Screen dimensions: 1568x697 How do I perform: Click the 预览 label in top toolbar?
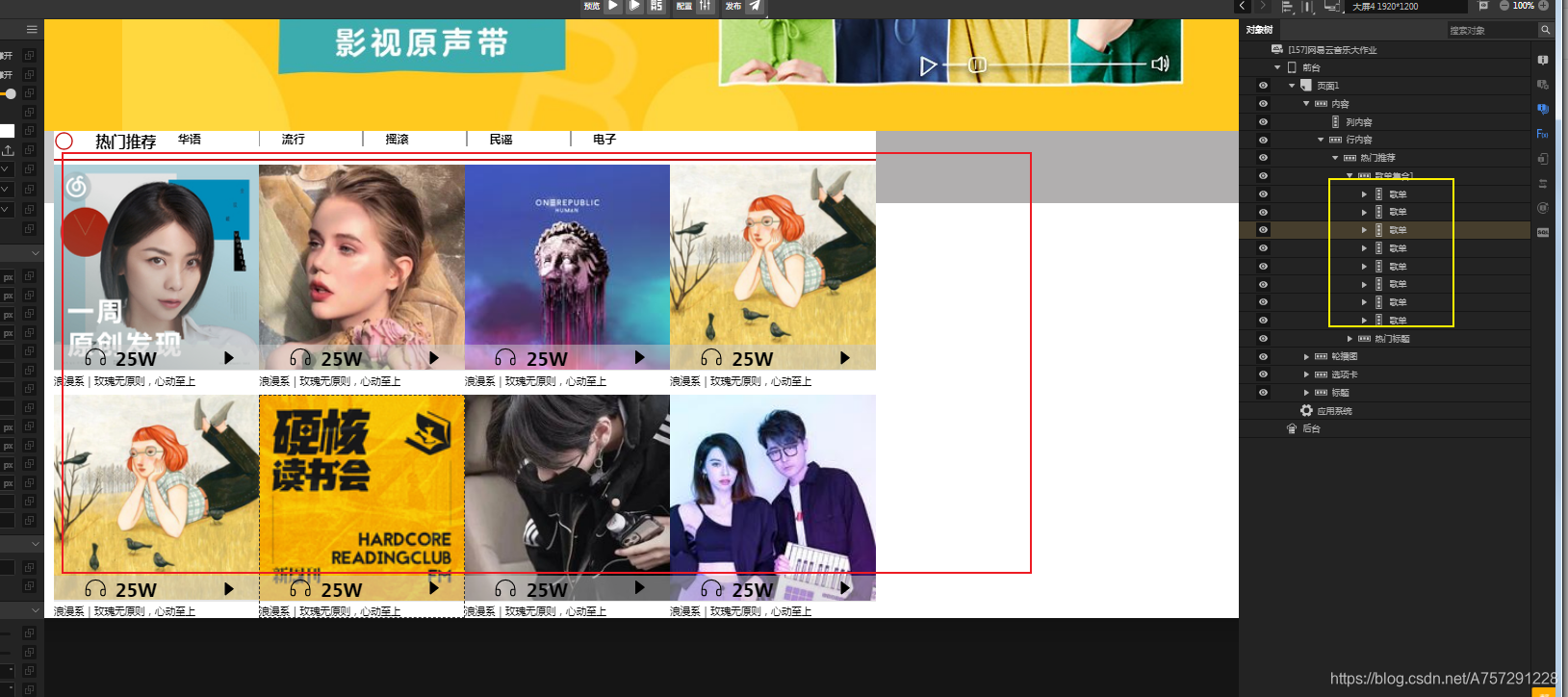coord(592,6)
